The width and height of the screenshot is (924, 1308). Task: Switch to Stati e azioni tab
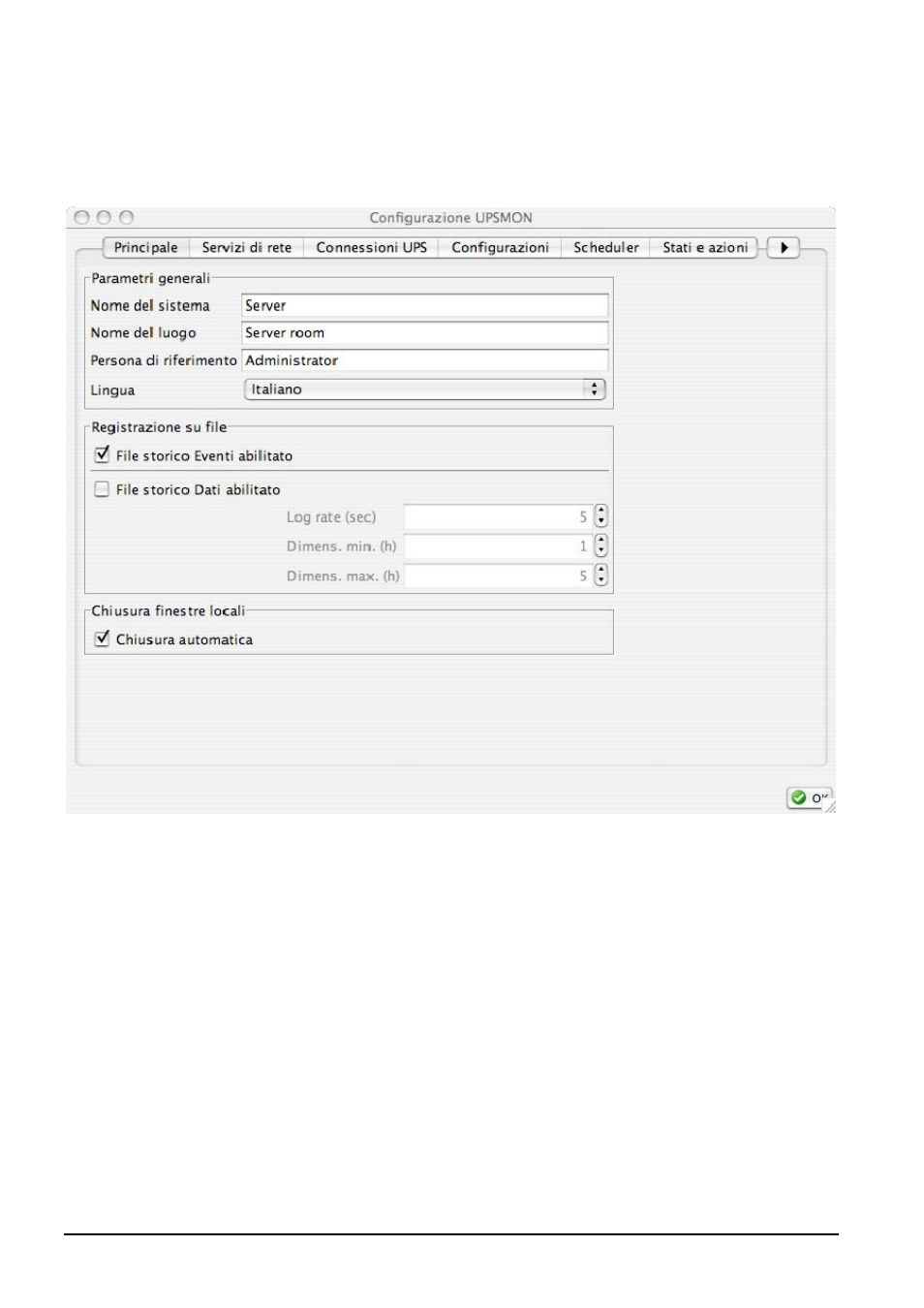(x=704, y=248)
